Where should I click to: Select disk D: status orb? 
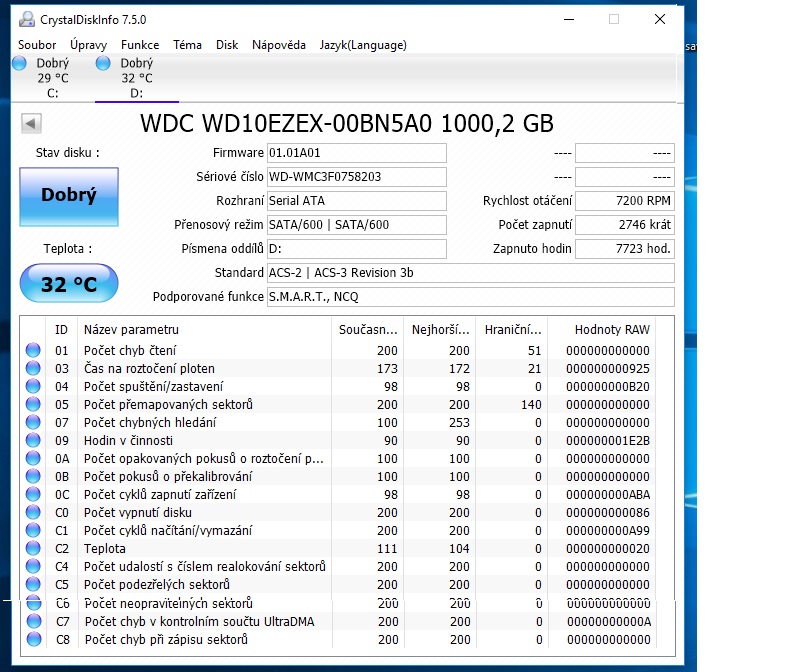[x=103, y=64]
